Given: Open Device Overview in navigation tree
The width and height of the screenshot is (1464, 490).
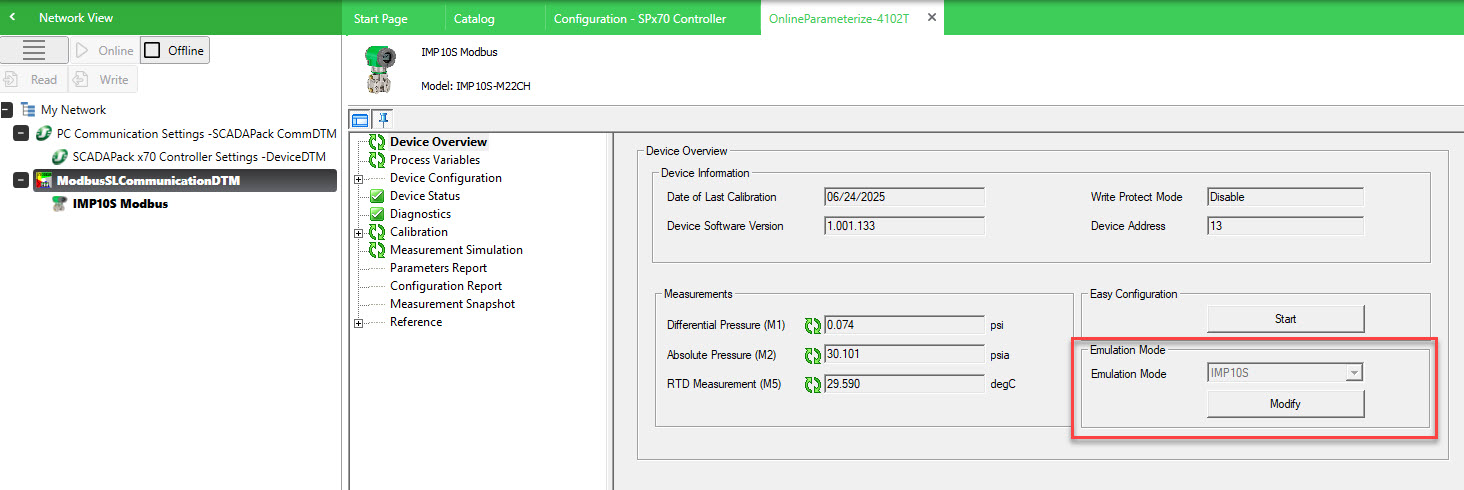Looking at the screenshot, I should (x=438, y=142).
